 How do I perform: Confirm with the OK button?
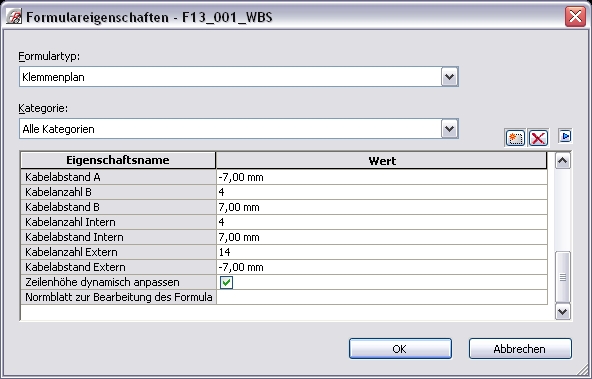click(400, 348)
